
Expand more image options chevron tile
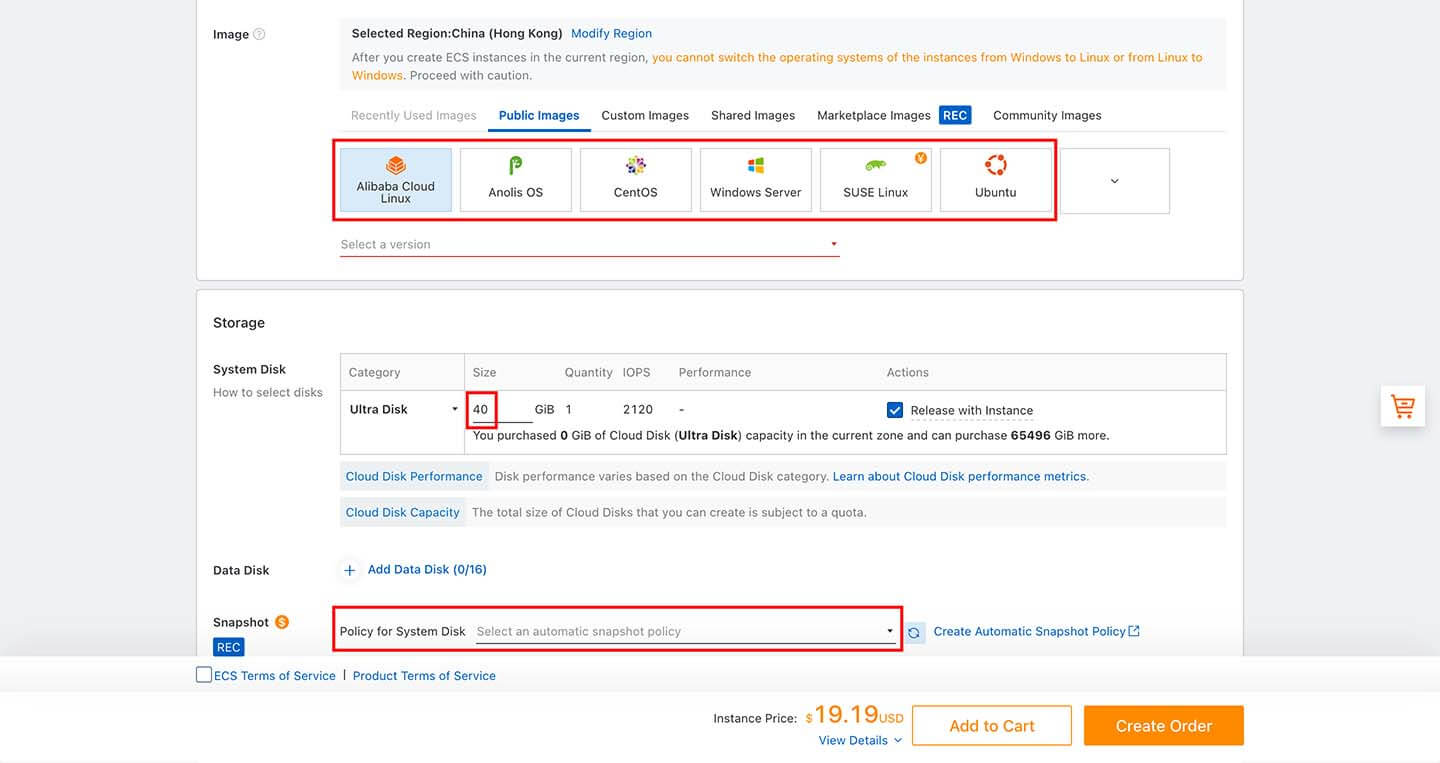click(1115, 181)
